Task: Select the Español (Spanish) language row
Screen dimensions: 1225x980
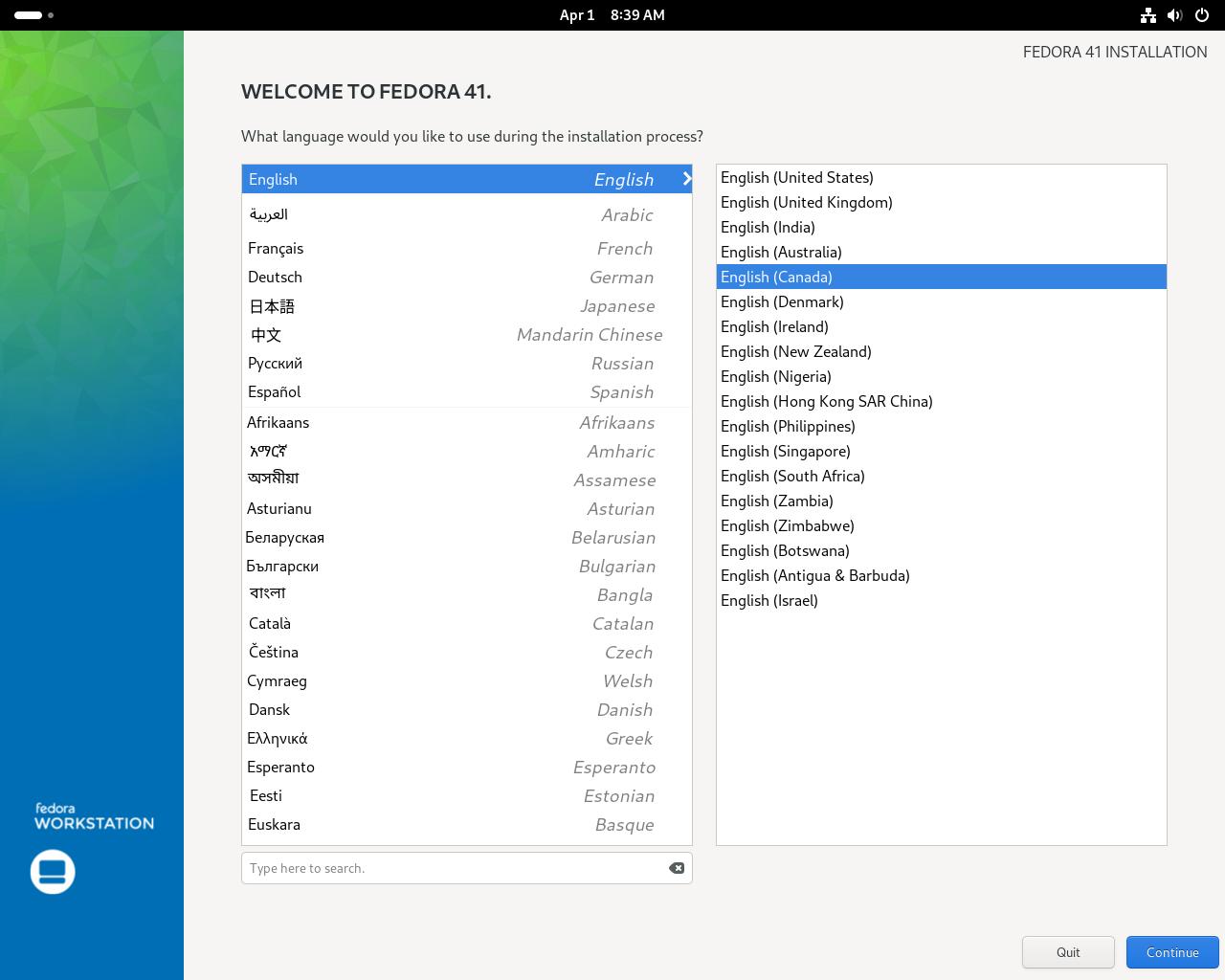Action: point(467,391)
